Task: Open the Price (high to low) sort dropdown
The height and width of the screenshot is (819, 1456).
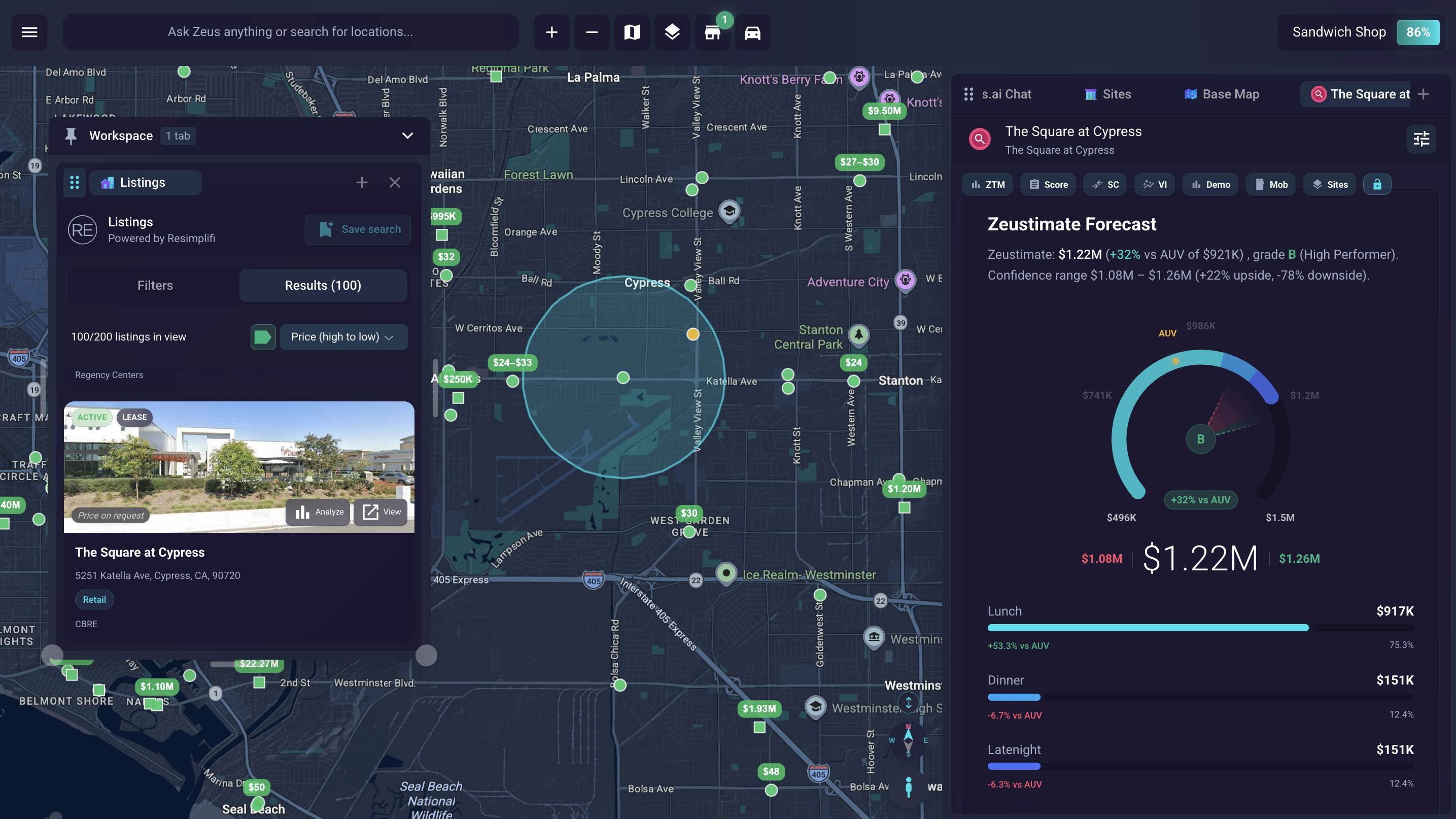Action: [343, 337]
